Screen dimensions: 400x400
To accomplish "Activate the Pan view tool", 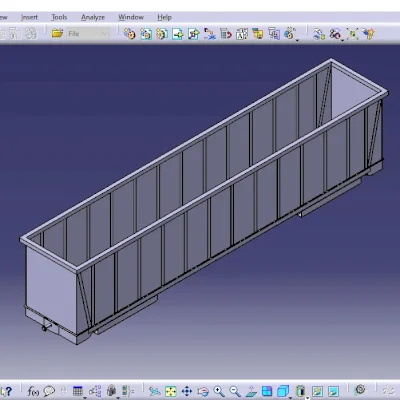I will tap(187, 391).
